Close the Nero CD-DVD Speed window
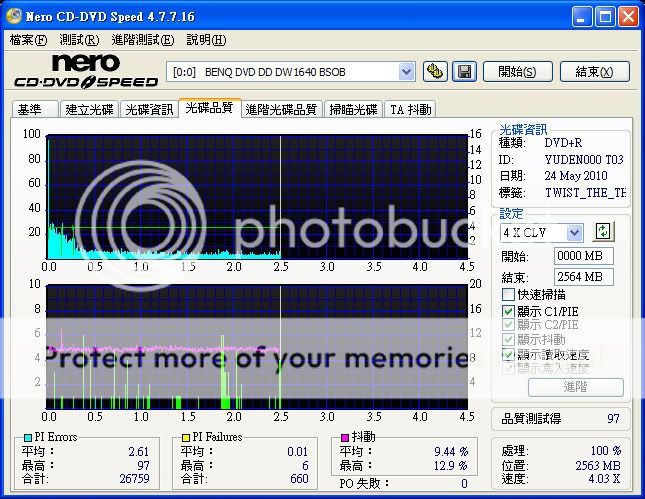 628,16
